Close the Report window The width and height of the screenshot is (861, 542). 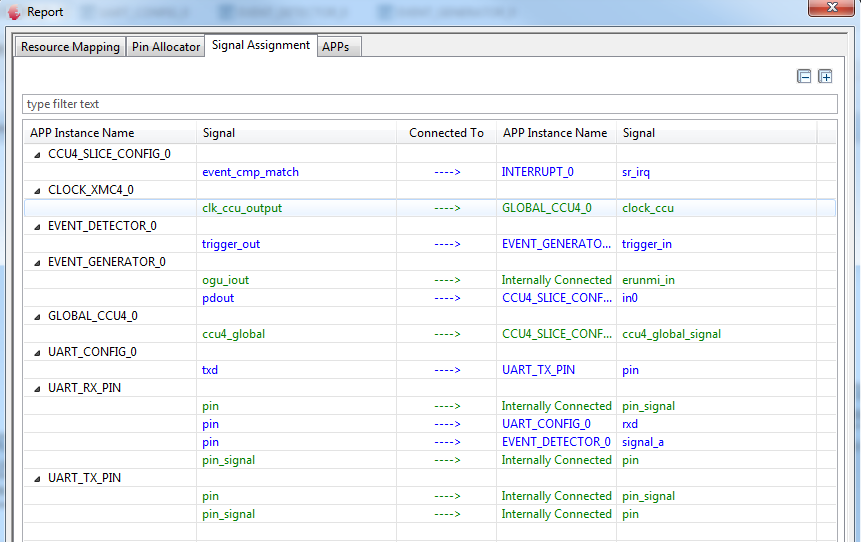[x=831, y=7]
